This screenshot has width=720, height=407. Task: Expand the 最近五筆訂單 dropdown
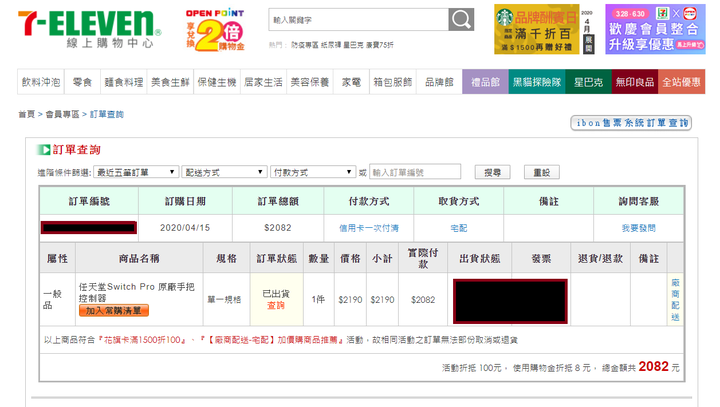point(136,172)
